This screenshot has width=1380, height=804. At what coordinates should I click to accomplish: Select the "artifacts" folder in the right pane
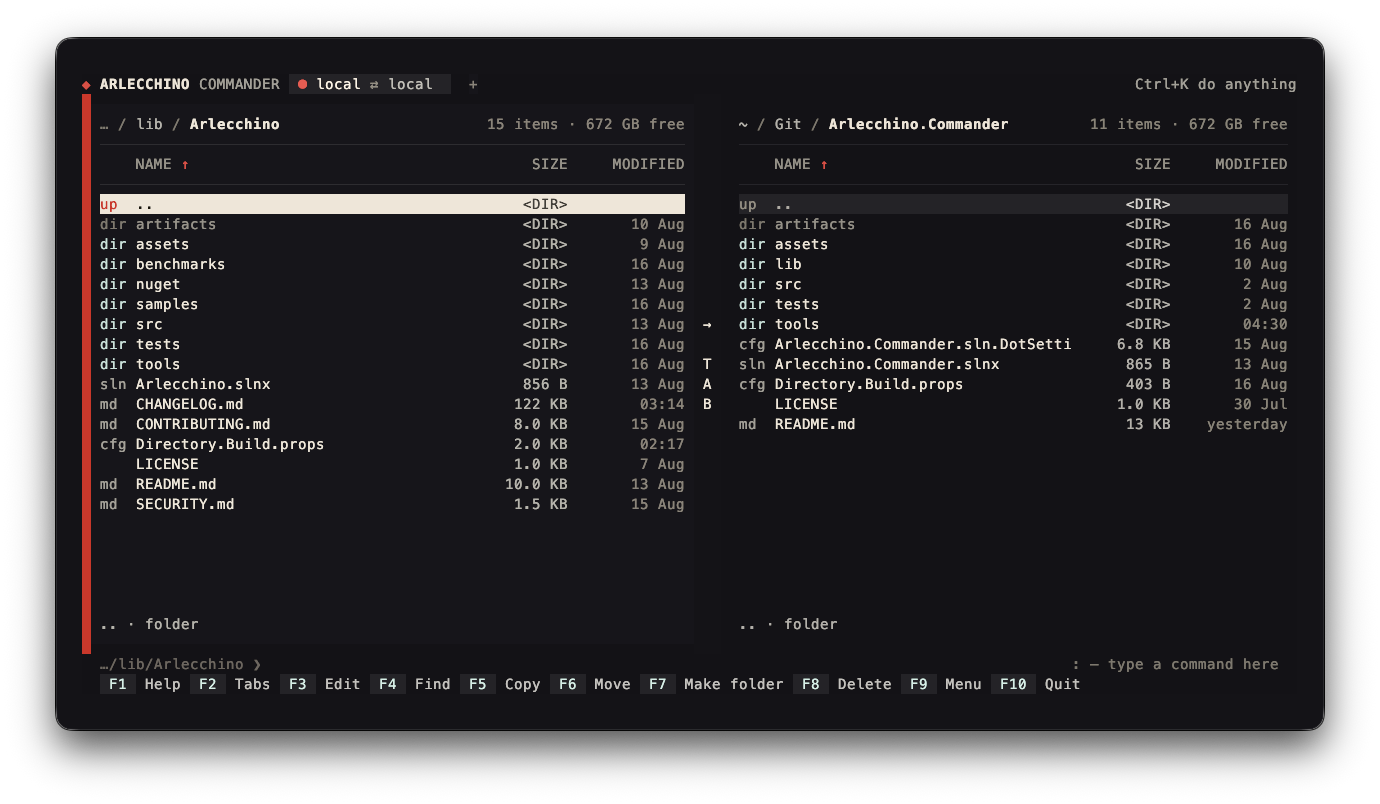coord(1013,224)
